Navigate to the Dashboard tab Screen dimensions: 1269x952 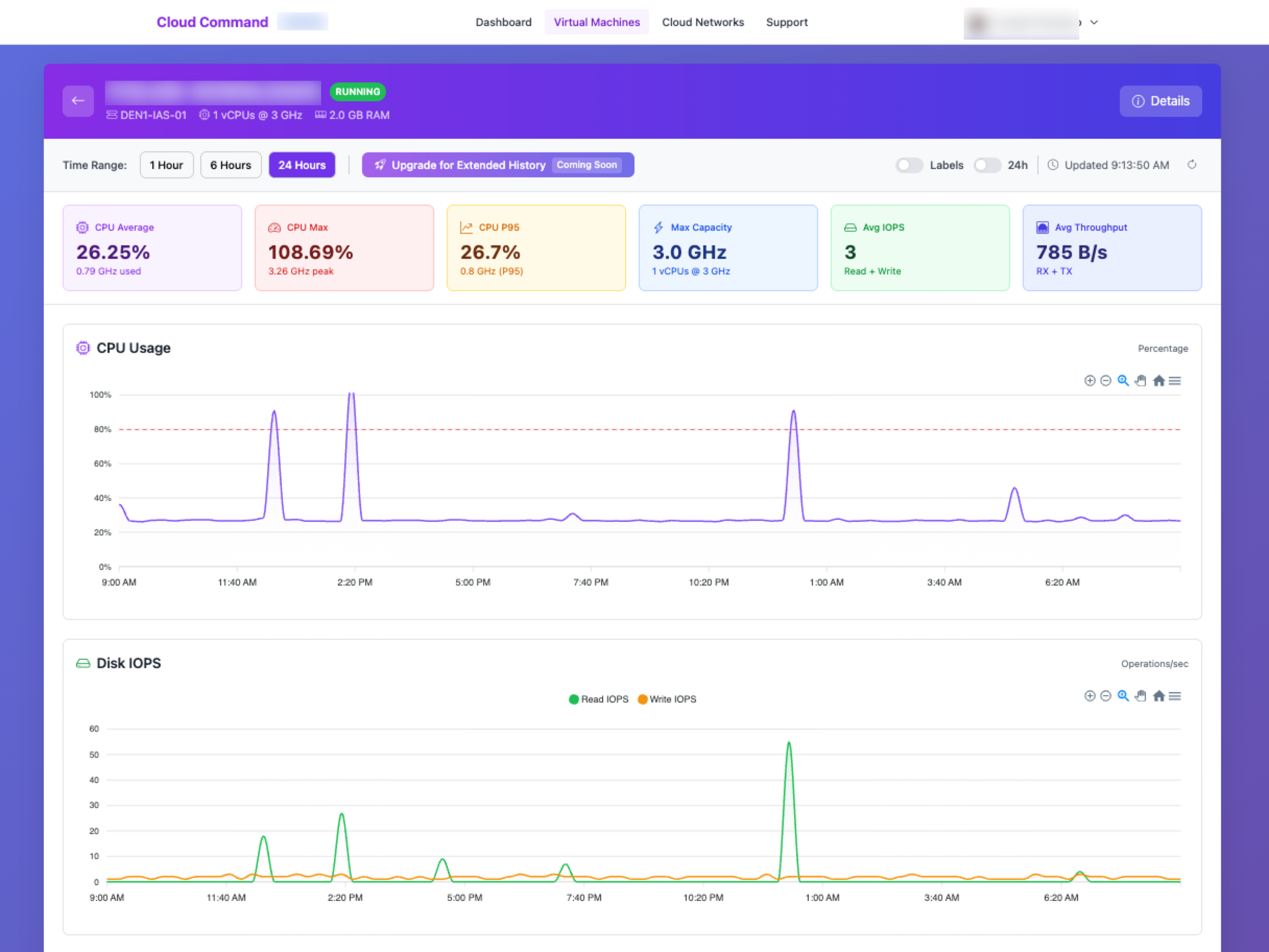(x=503, y=22)
